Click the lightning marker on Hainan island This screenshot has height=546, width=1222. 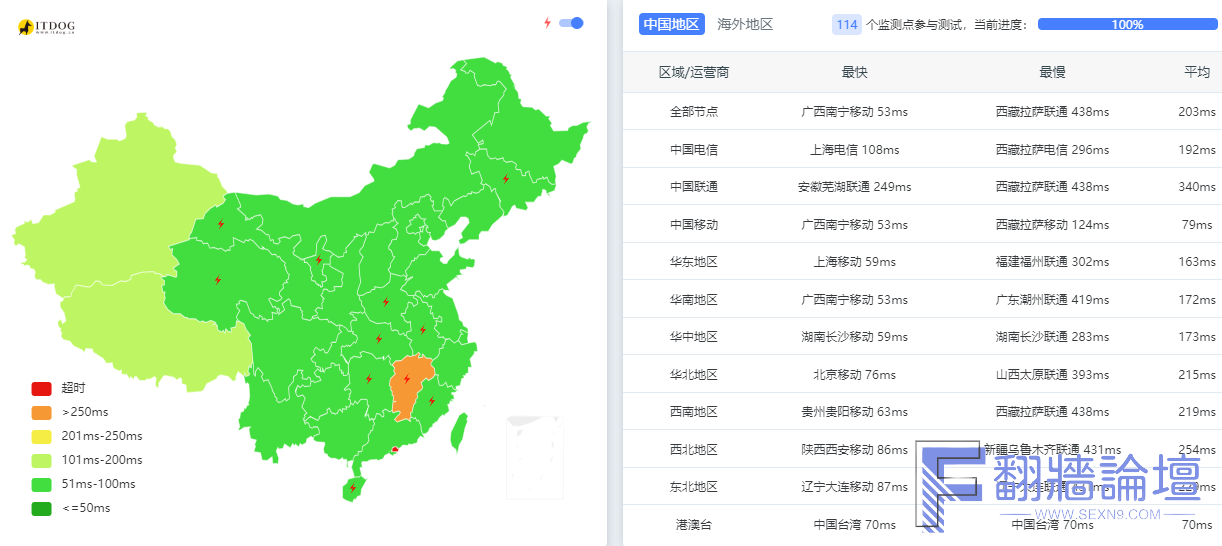(x=352, y=488)
